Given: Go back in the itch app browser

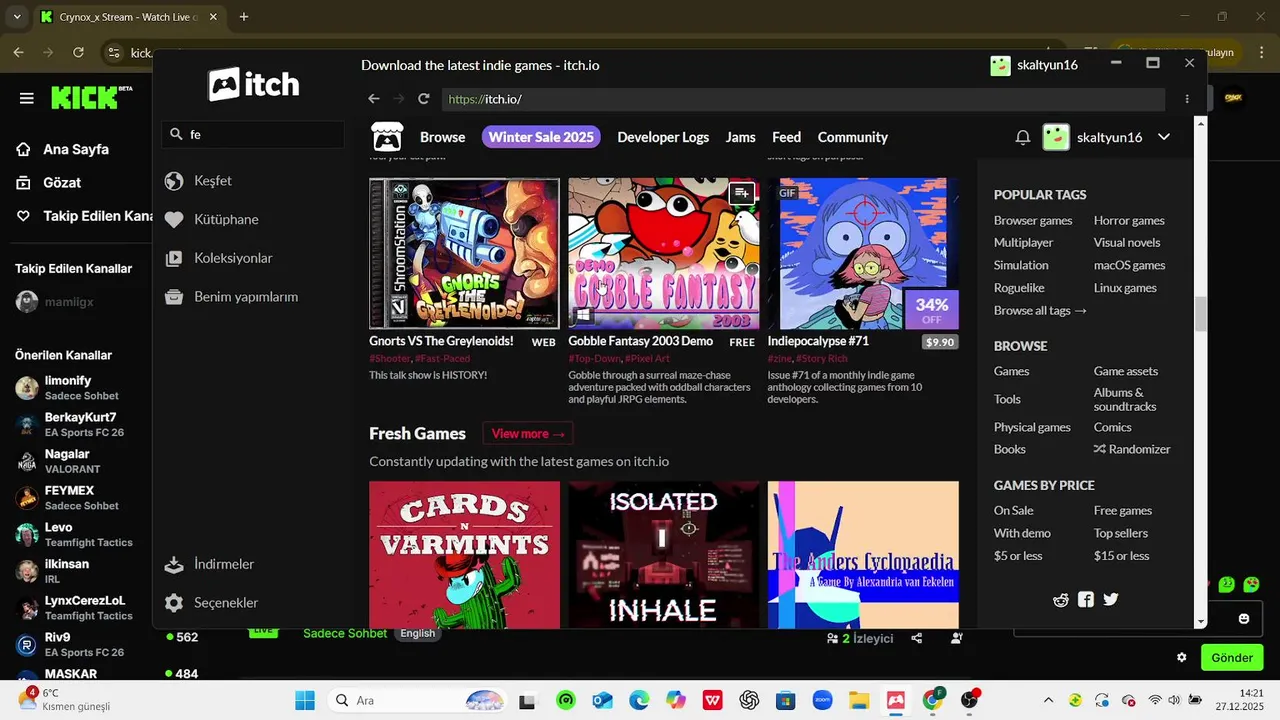Looking at the screenshot, I should (374, 99).
